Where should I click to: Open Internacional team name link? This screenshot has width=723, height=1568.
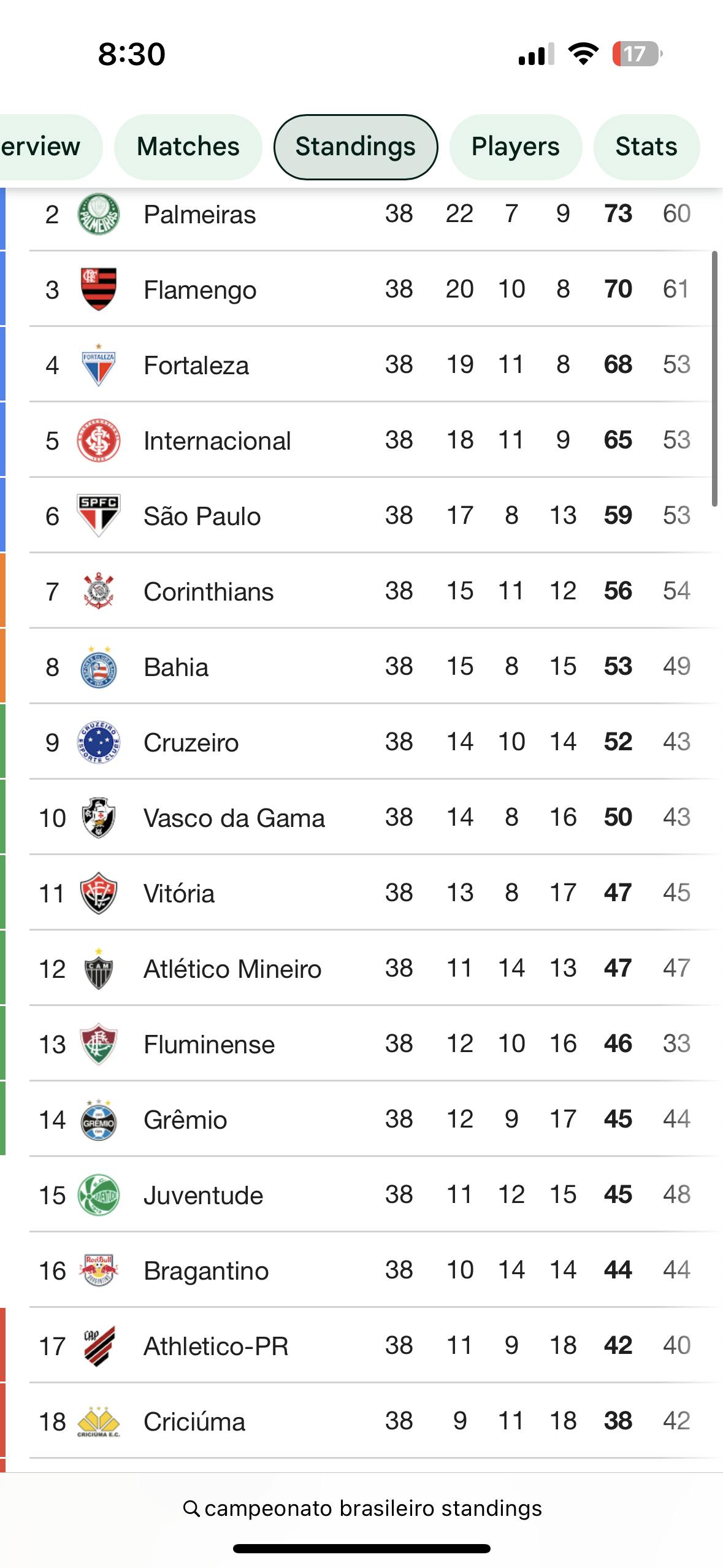(217, 441)
